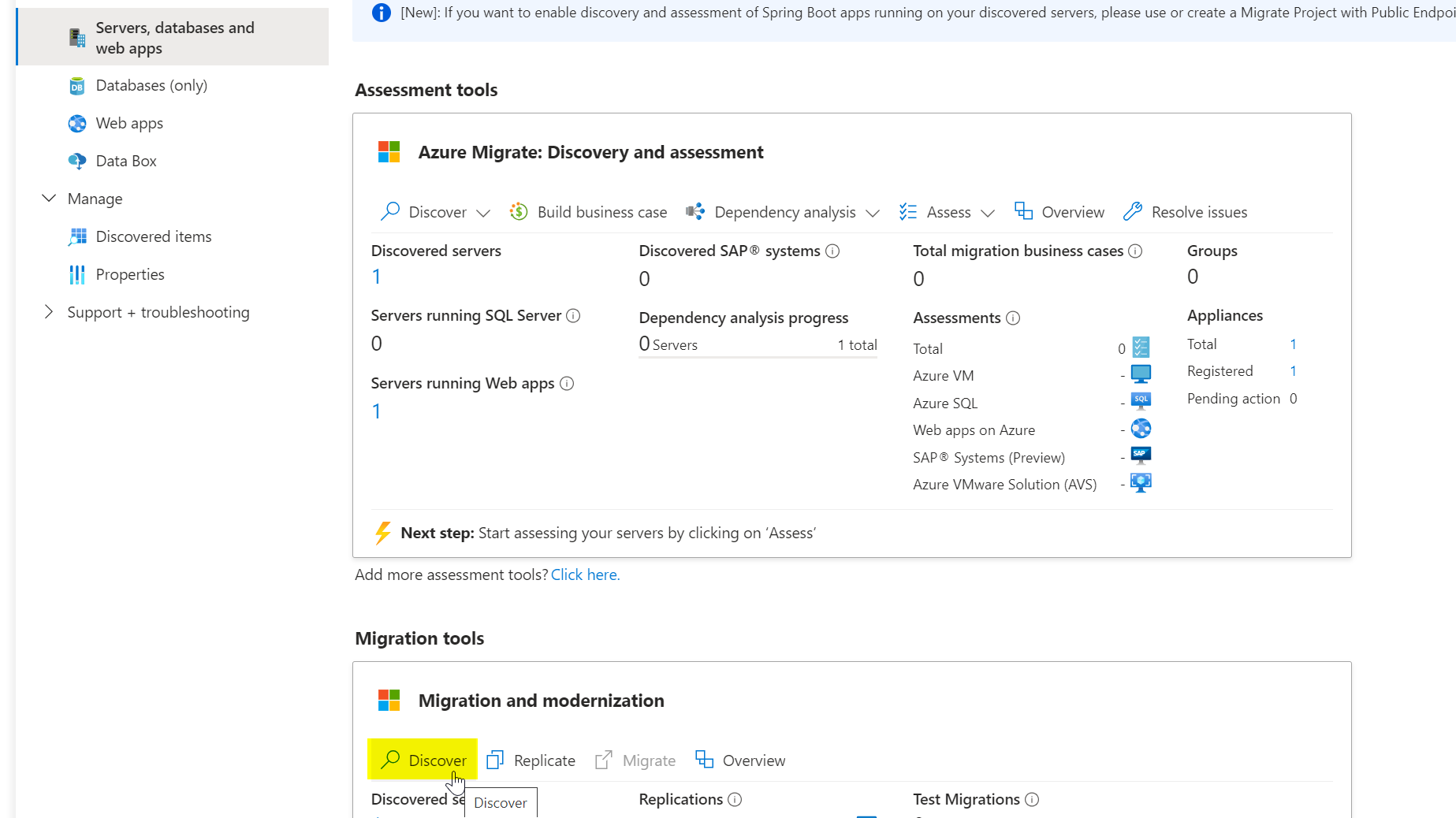Open Properties in sidebar
The height and width of the screenshot is (818, 1456).
(x=130, y=274)
